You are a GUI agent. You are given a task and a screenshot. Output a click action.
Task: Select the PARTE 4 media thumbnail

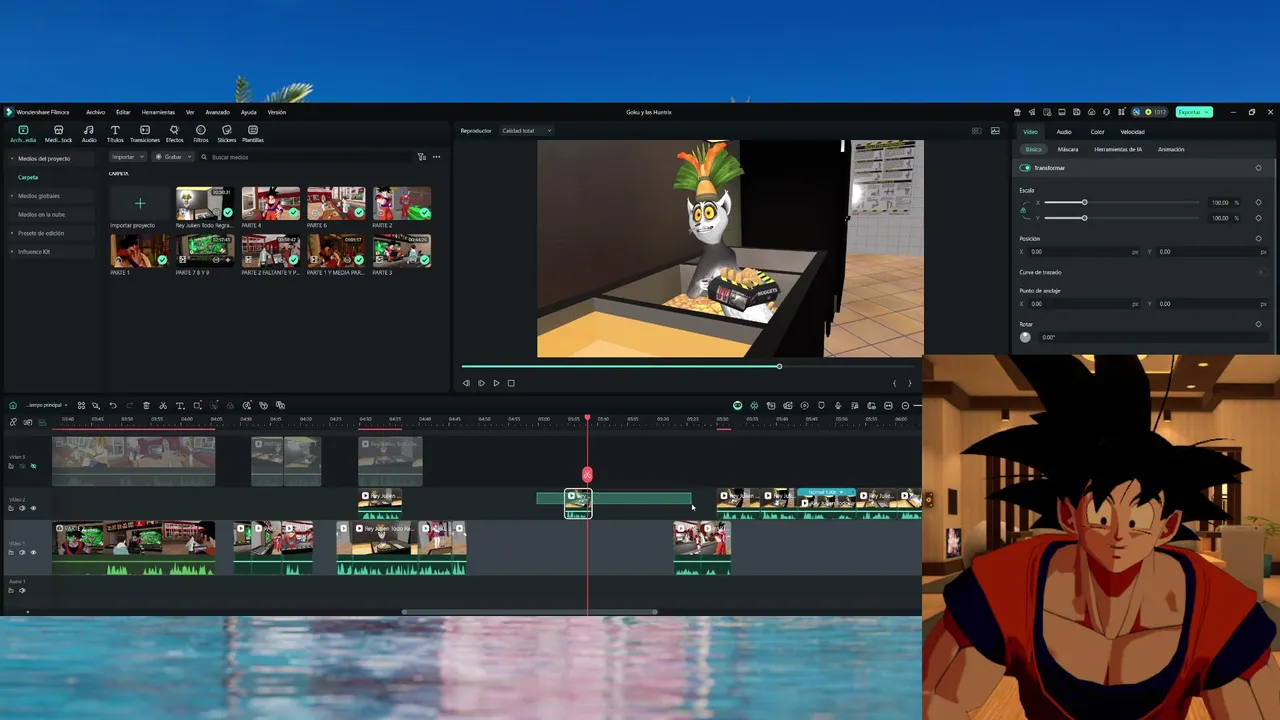(x=270, y=203)
